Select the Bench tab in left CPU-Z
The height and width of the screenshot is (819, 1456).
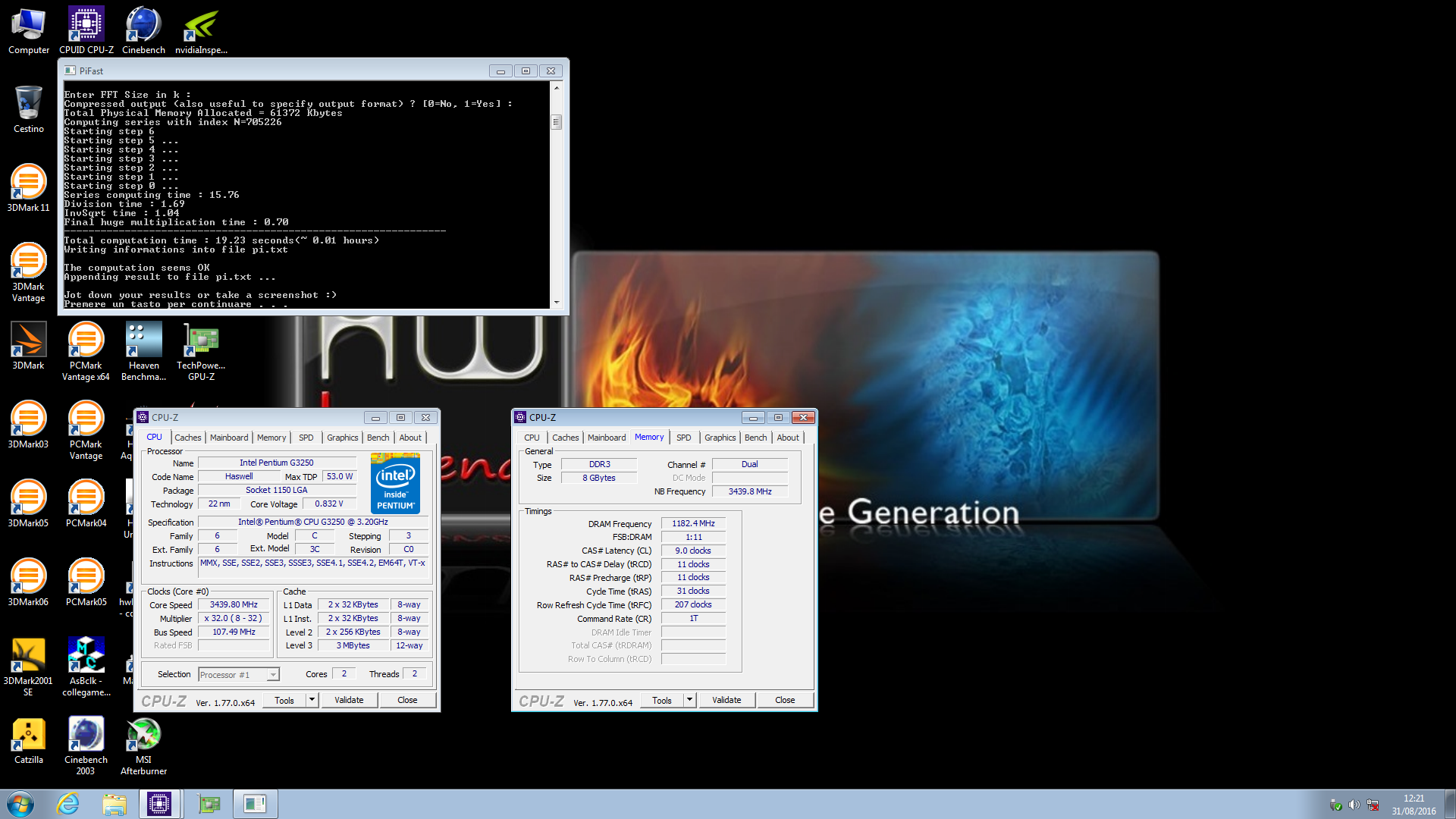point(378,438)
